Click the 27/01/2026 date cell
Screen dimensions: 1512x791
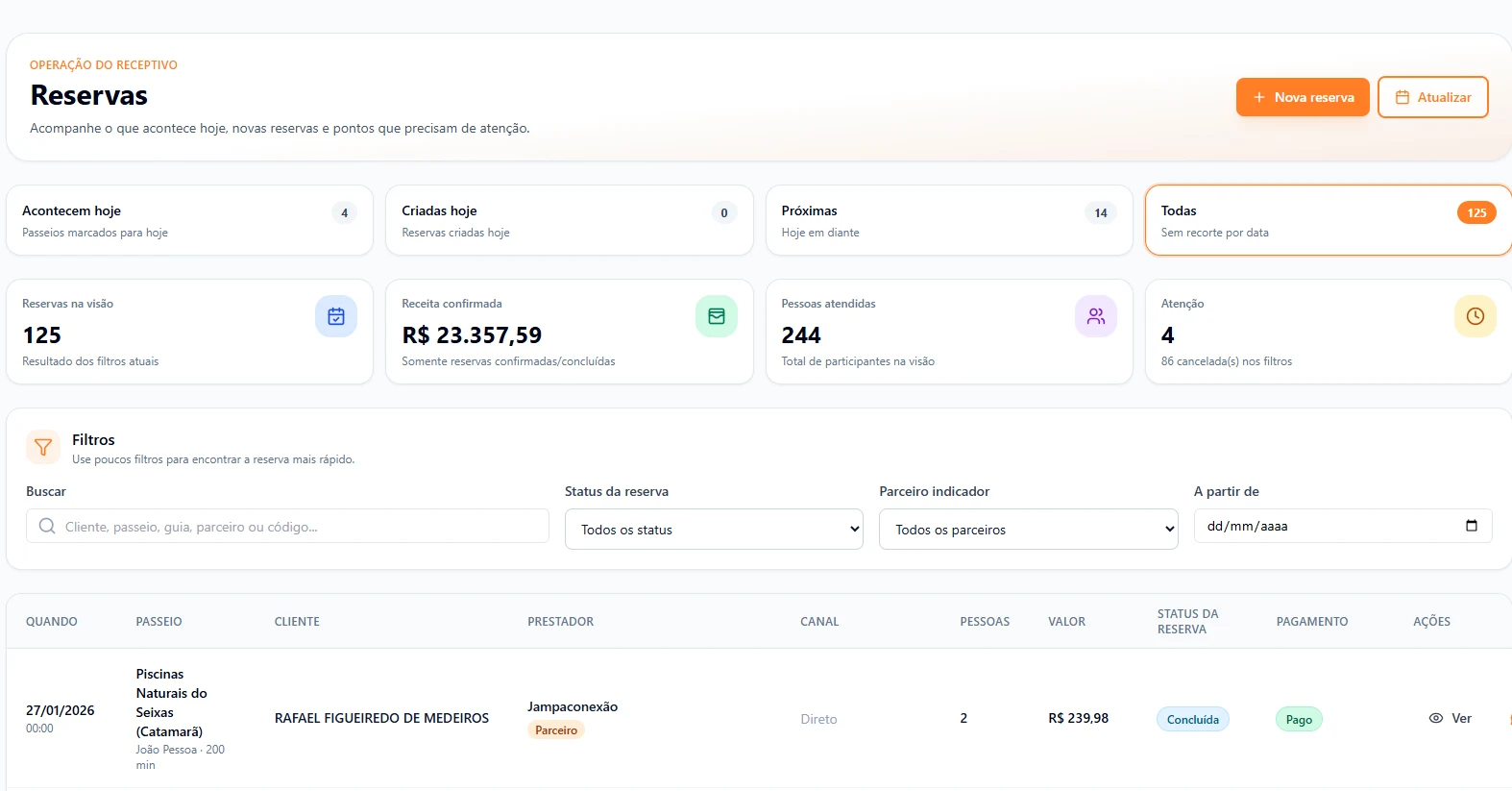click(60, 710)
